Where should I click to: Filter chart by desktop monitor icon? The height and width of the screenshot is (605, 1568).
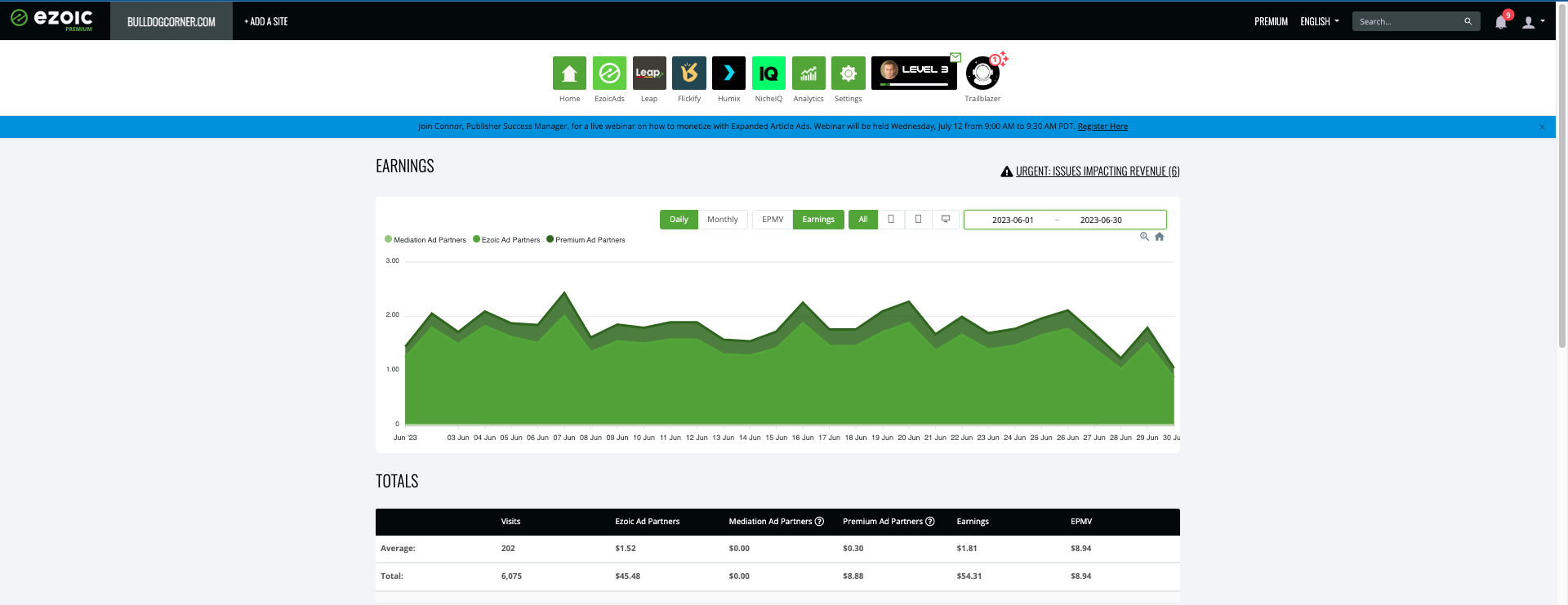[x=946, y=220]
